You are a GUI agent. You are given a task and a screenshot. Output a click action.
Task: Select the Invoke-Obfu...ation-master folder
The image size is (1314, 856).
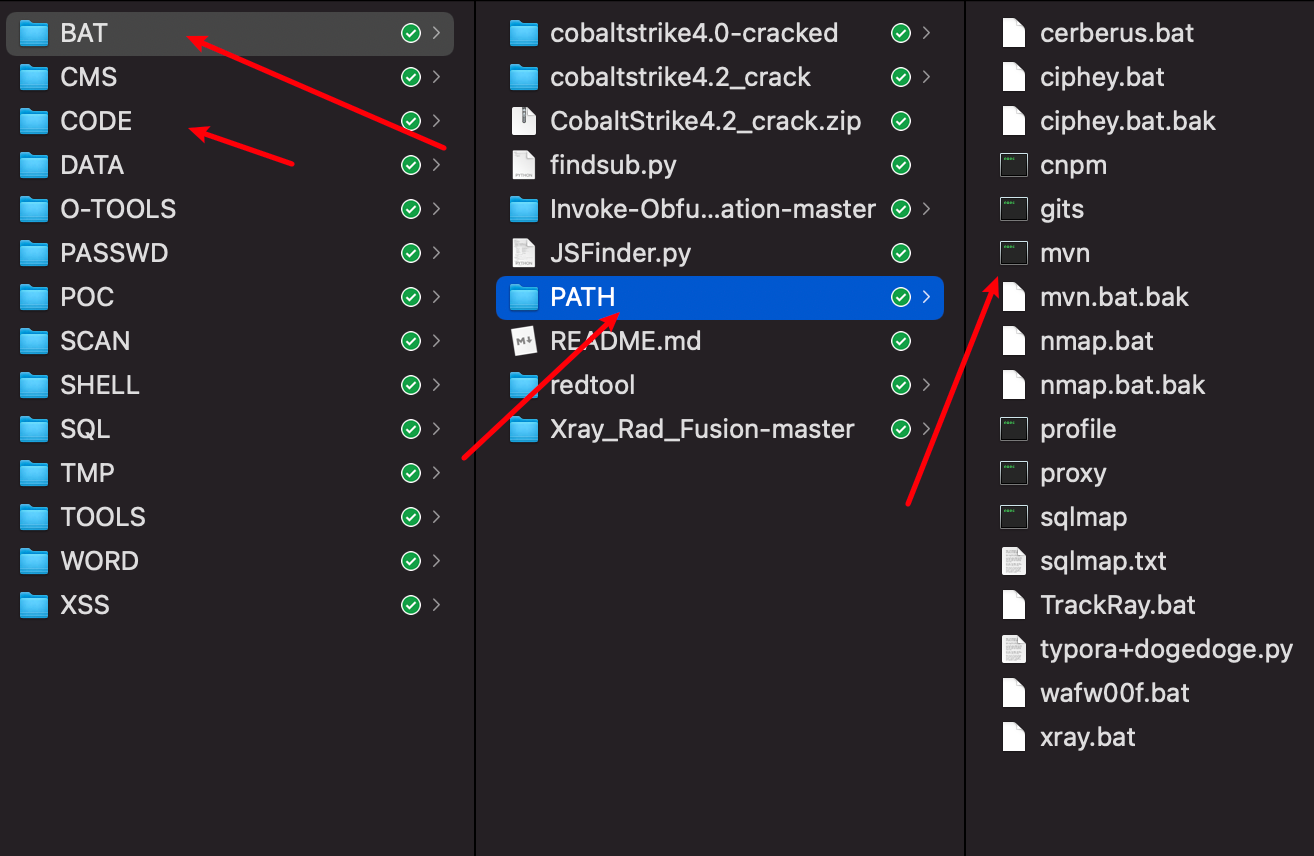(720, 210)
